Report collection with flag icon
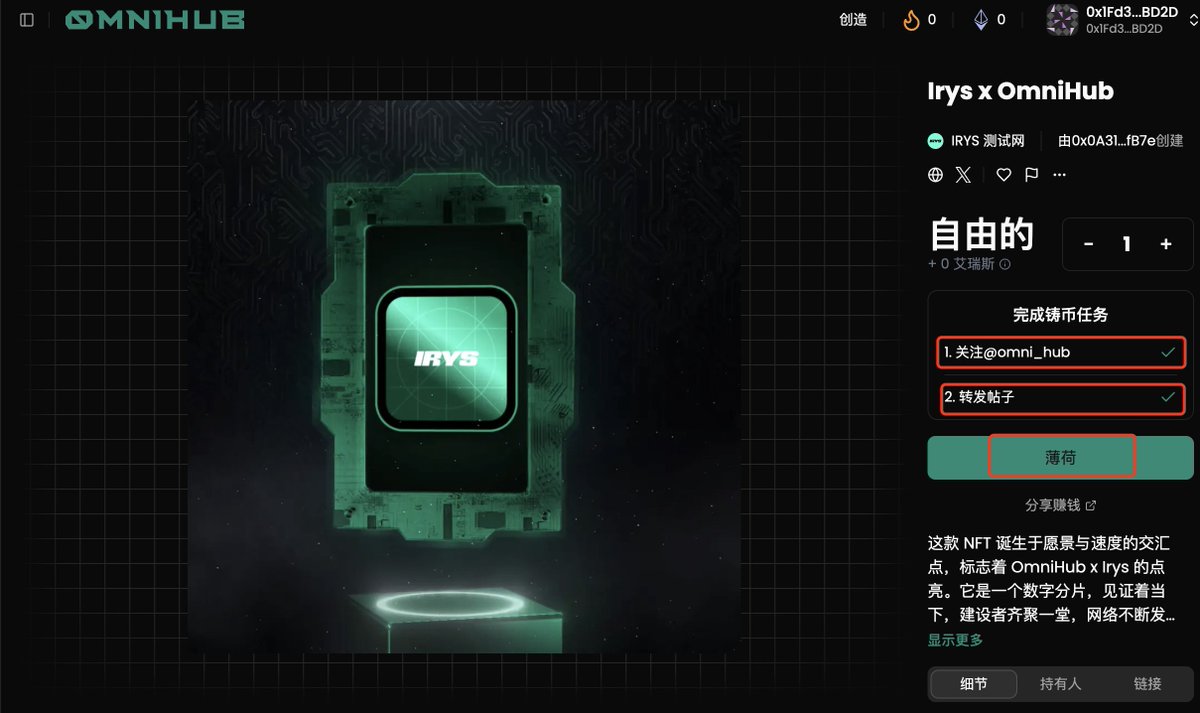1200x713 pixels. 1031,175
